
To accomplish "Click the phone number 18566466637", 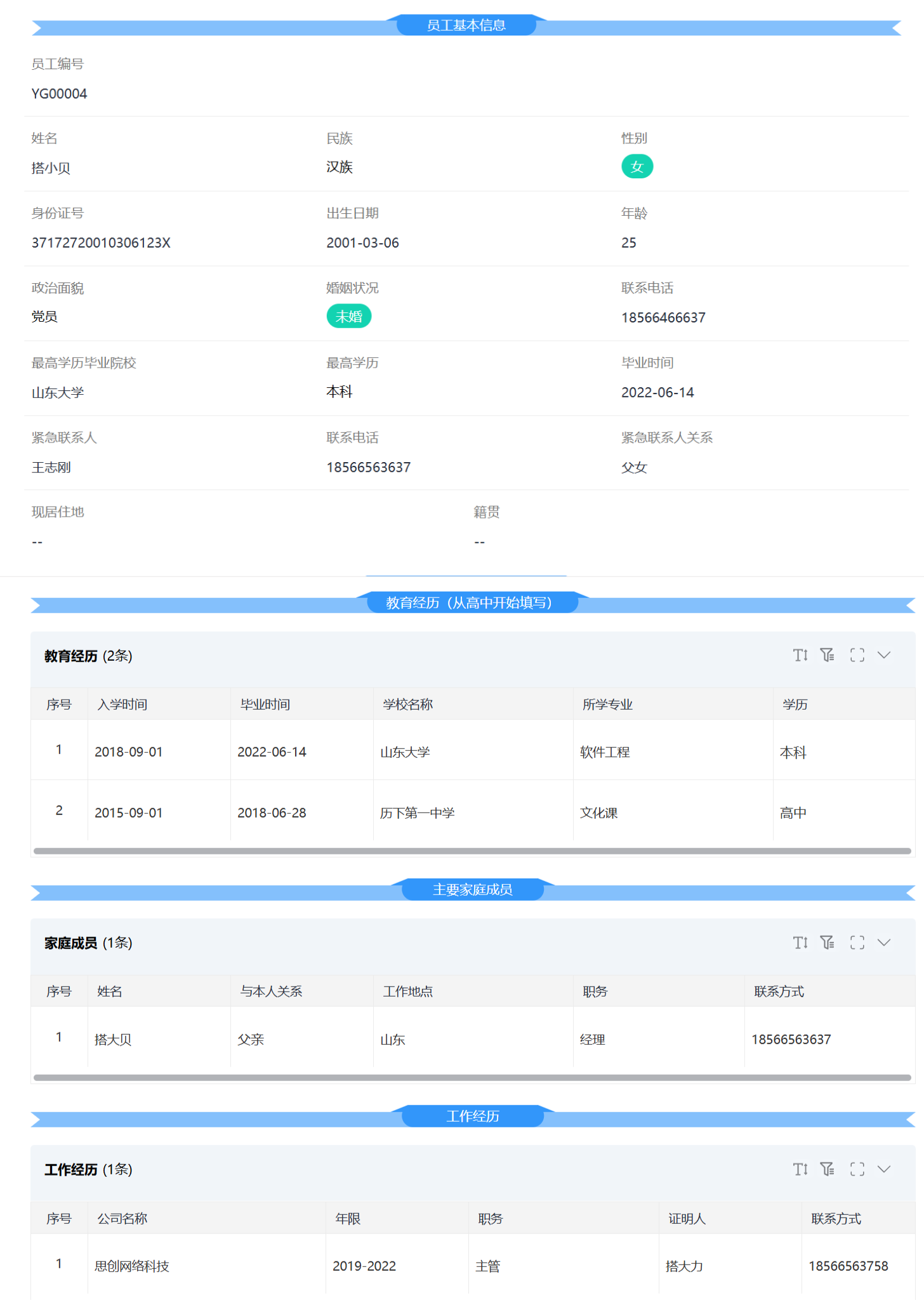I will click(664, 318).
